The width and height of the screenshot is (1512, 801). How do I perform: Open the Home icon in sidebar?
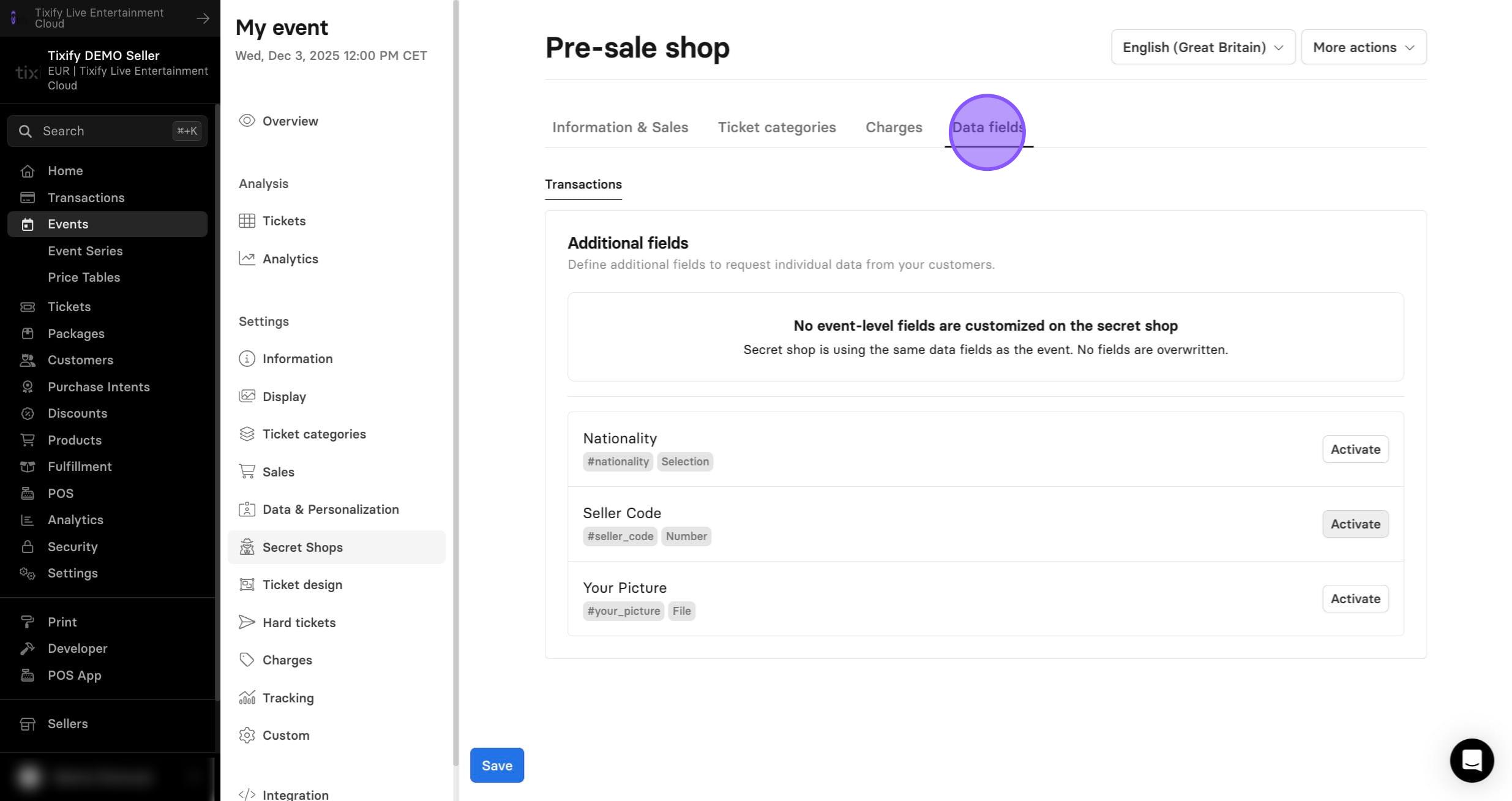coord(28,171)
